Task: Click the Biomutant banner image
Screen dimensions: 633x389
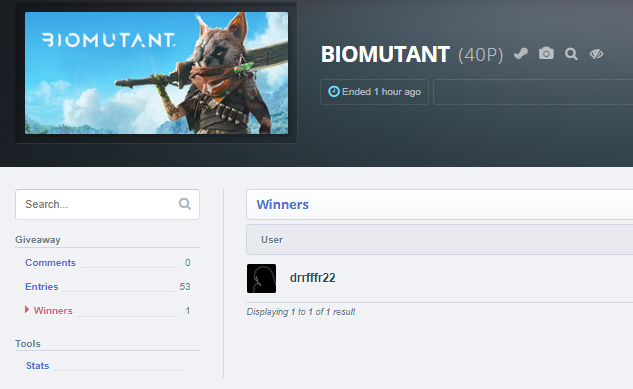Action: coord(157,73)
